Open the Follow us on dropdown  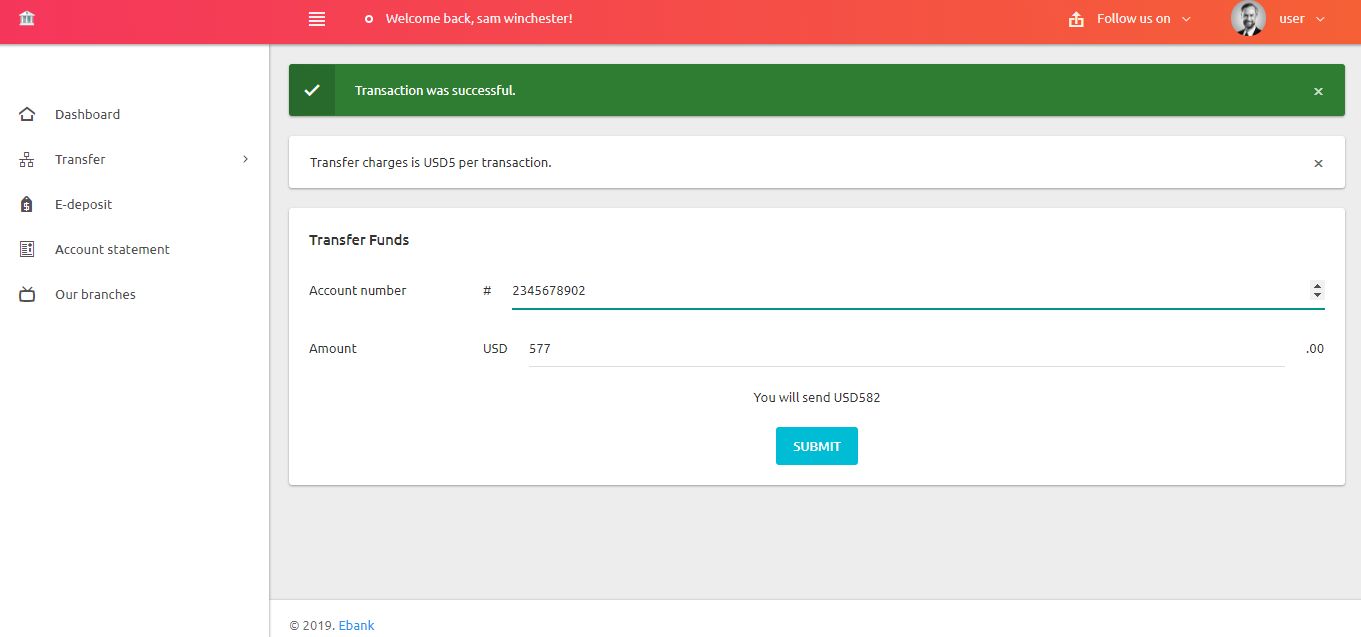click(1129, 18)
